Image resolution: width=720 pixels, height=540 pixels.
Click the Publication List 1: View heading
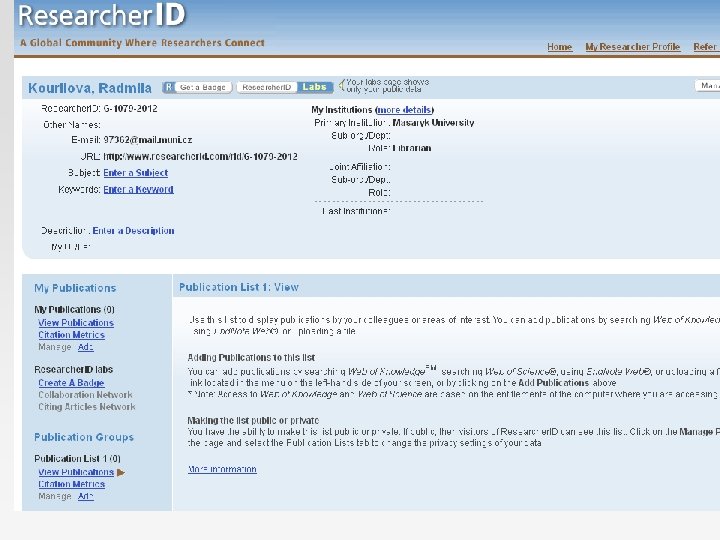coord(239,287)
